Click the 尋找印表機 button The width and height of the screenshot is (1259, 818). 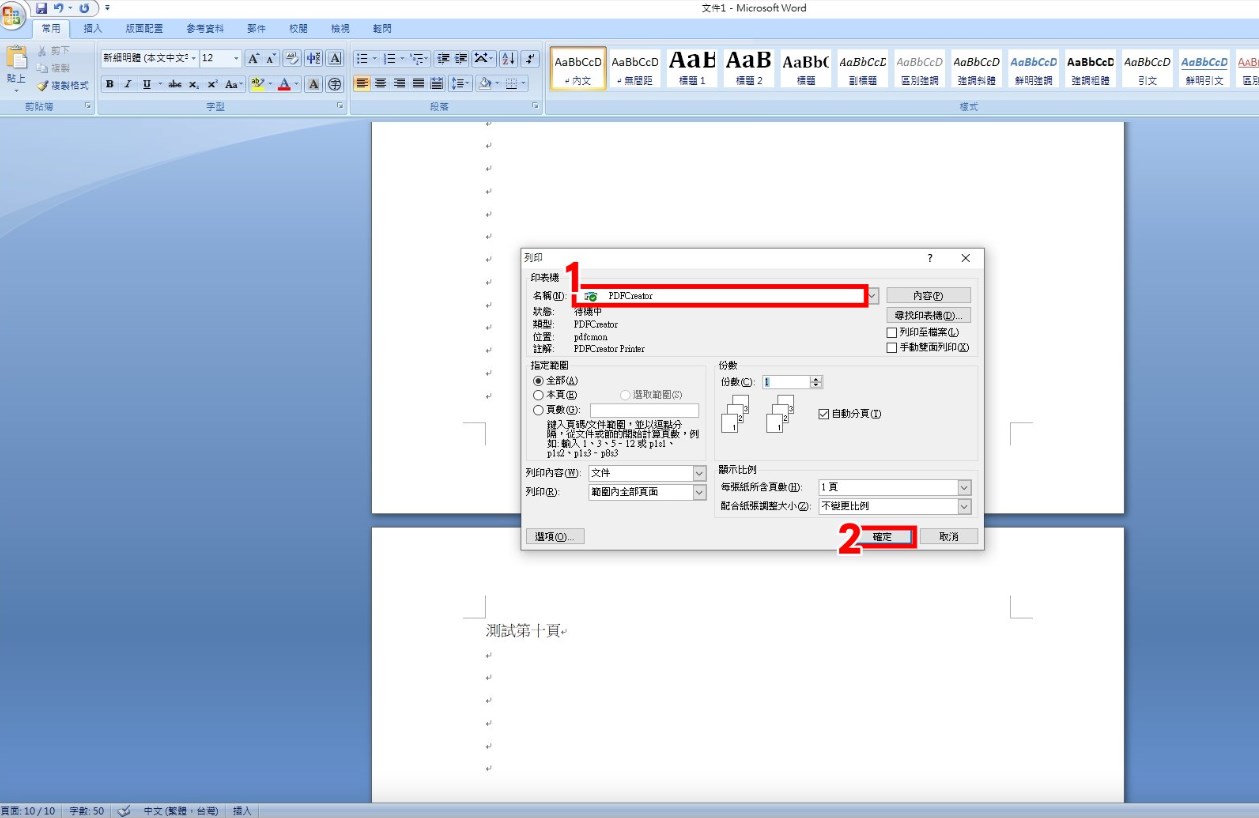pos(928,315)
